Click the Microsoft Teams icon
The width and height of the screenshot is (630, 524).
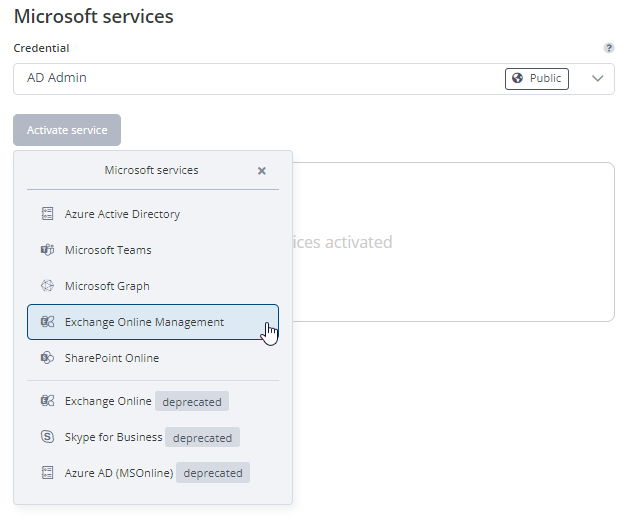click(47, 250)
